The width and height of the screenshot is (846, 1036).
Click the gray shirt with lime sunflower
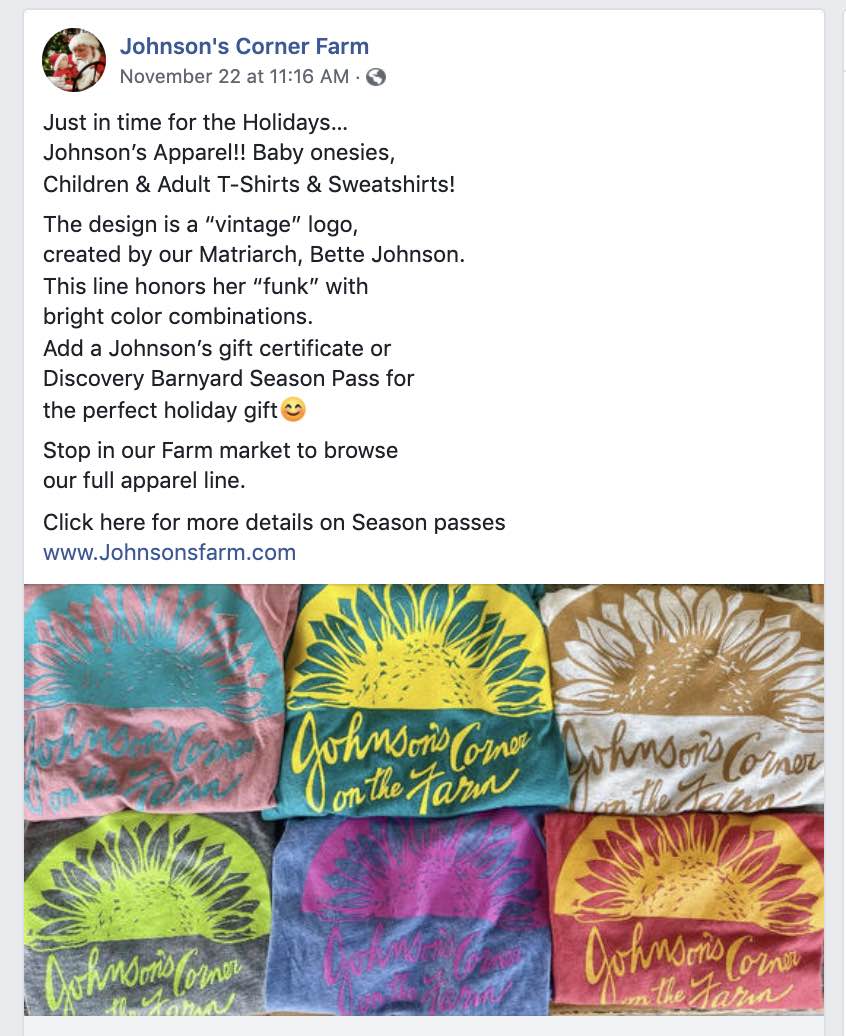pos(149,915)
